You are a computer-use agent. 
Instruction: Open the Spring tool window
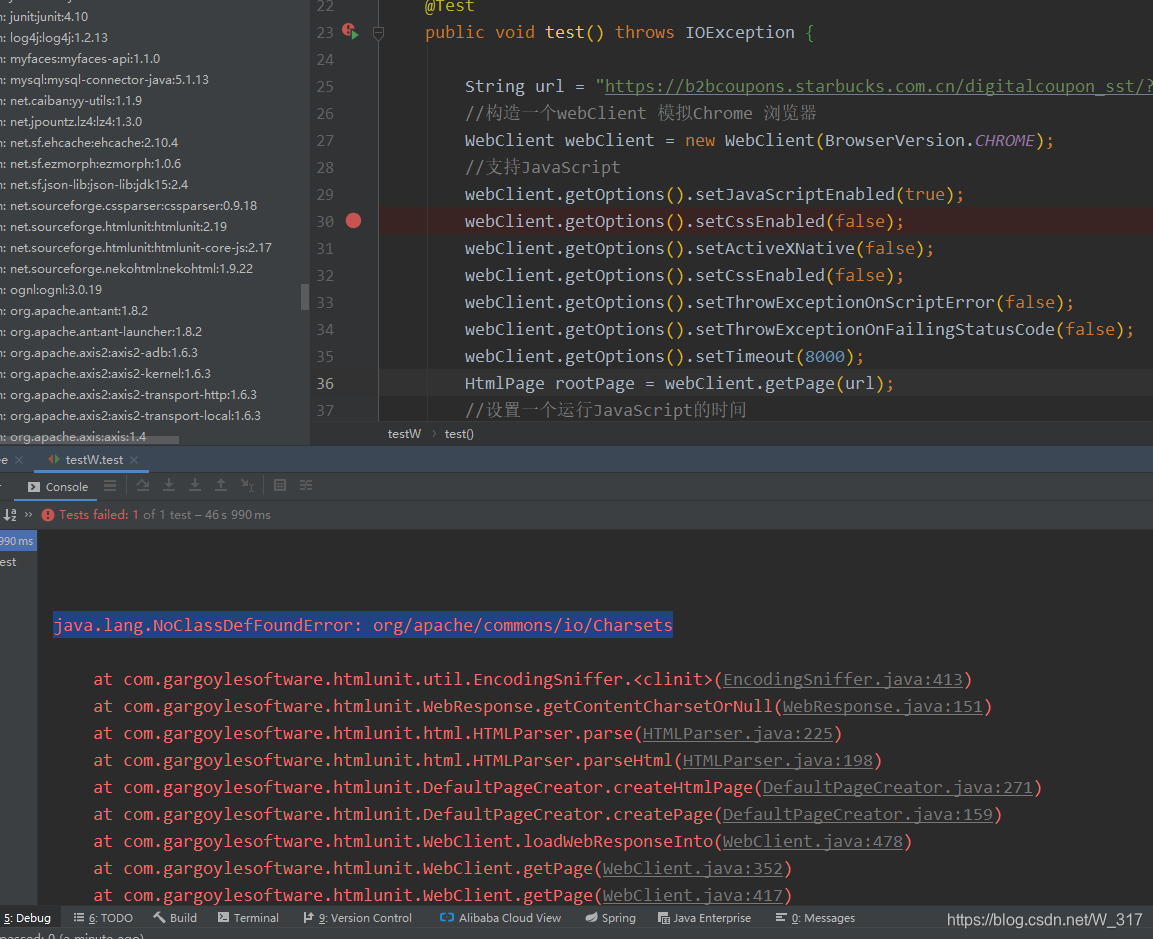[x=609, y=917]
